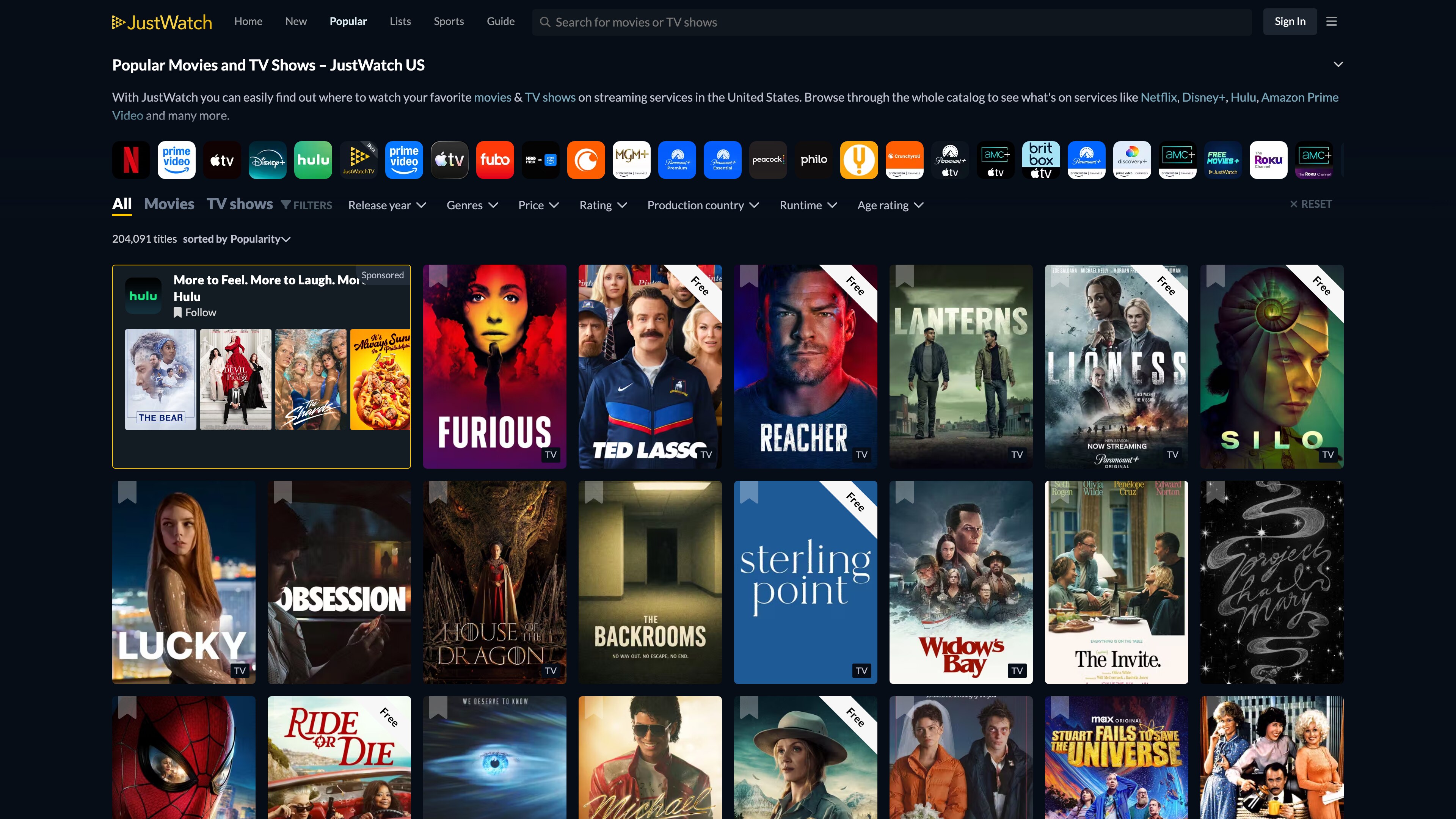Click RESET to clear filters

(x=1311, y=204)
